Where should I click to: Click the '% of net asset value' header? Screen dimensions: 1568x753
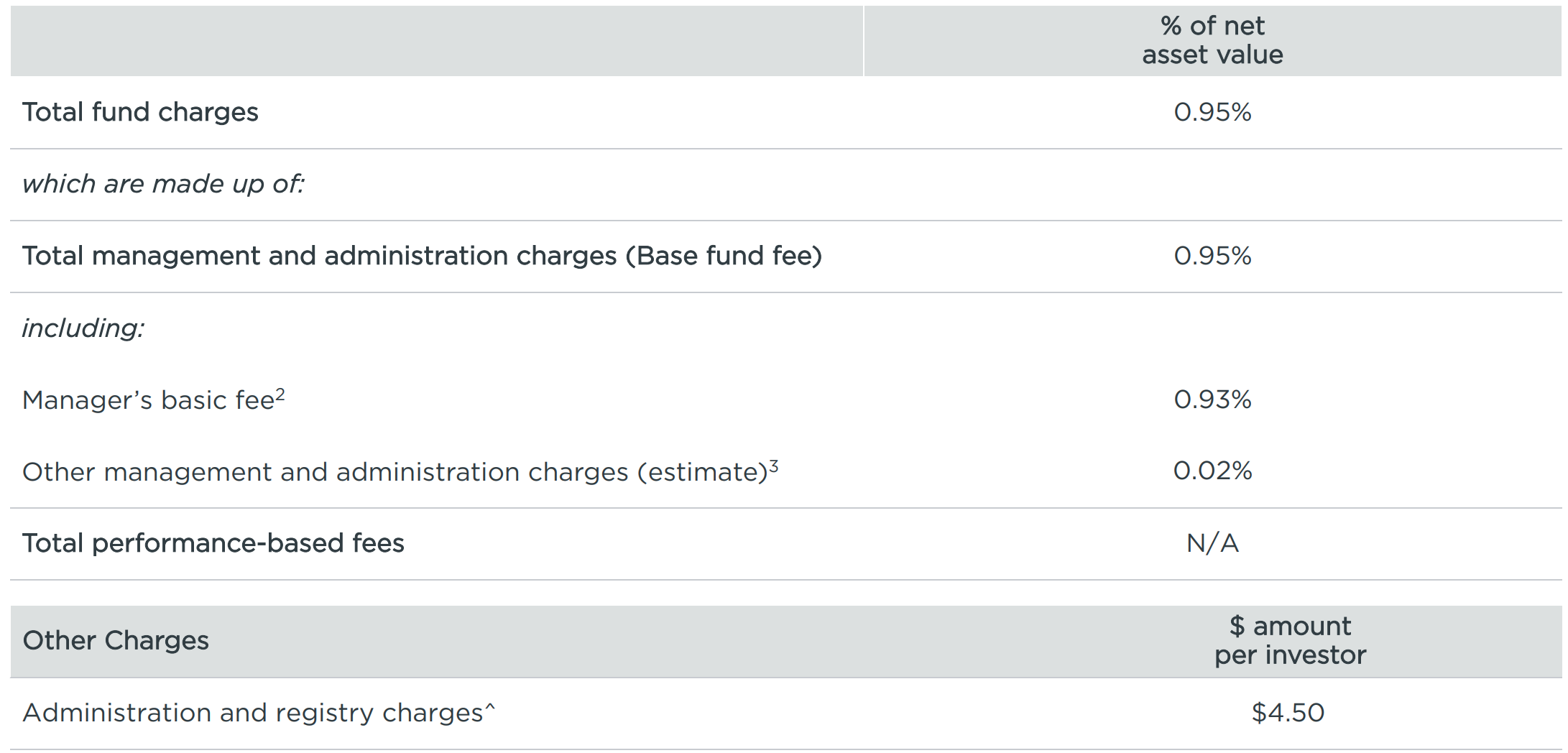tap(1212, 40)
